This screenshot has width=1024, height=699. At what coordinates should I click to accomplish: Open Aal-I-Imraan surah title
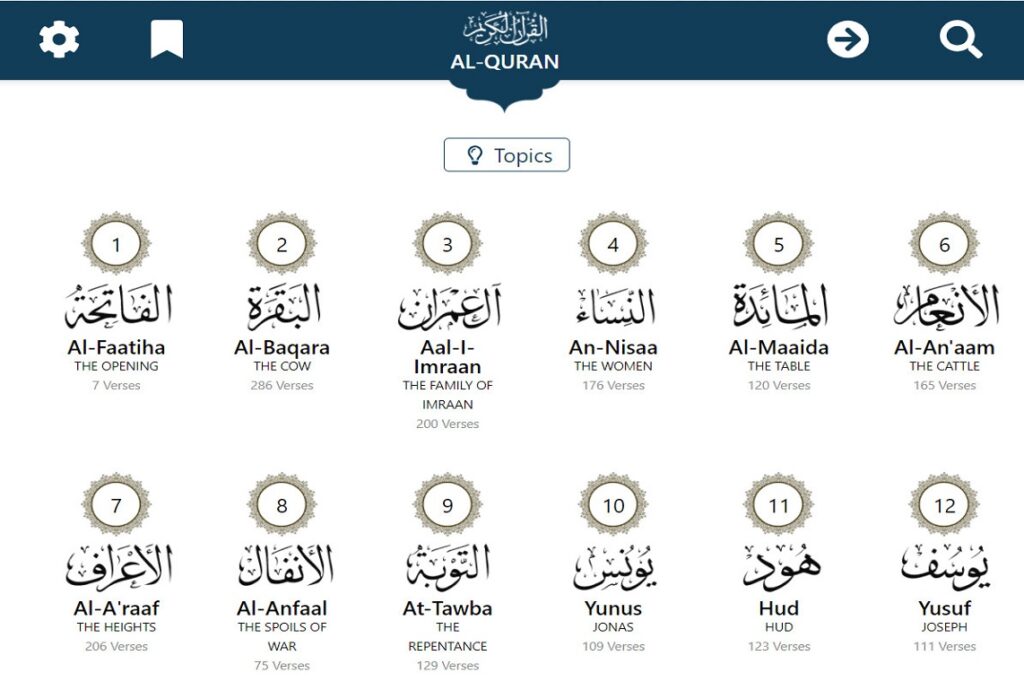(x=447, y=357)
